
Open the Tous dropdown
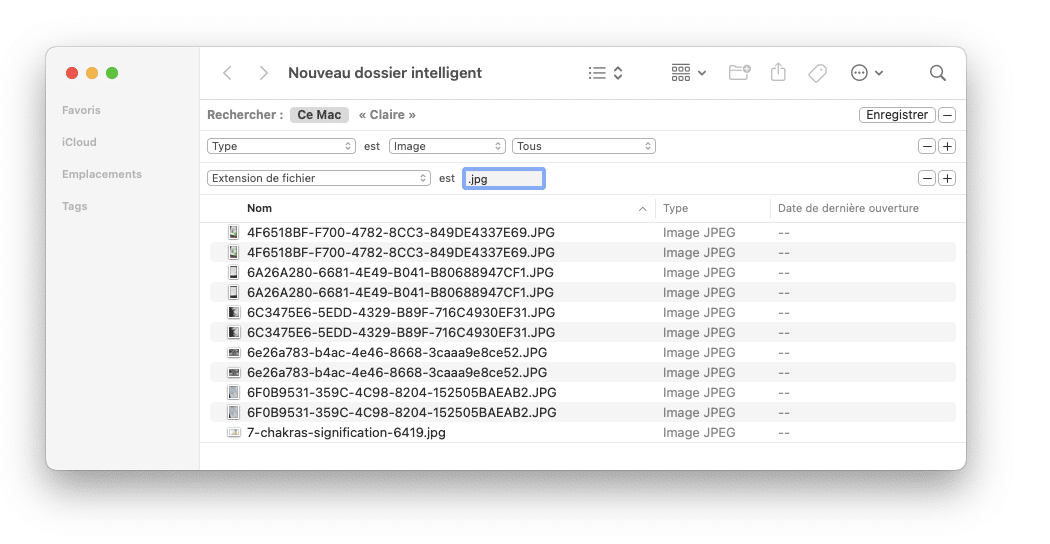coord(583,146)
